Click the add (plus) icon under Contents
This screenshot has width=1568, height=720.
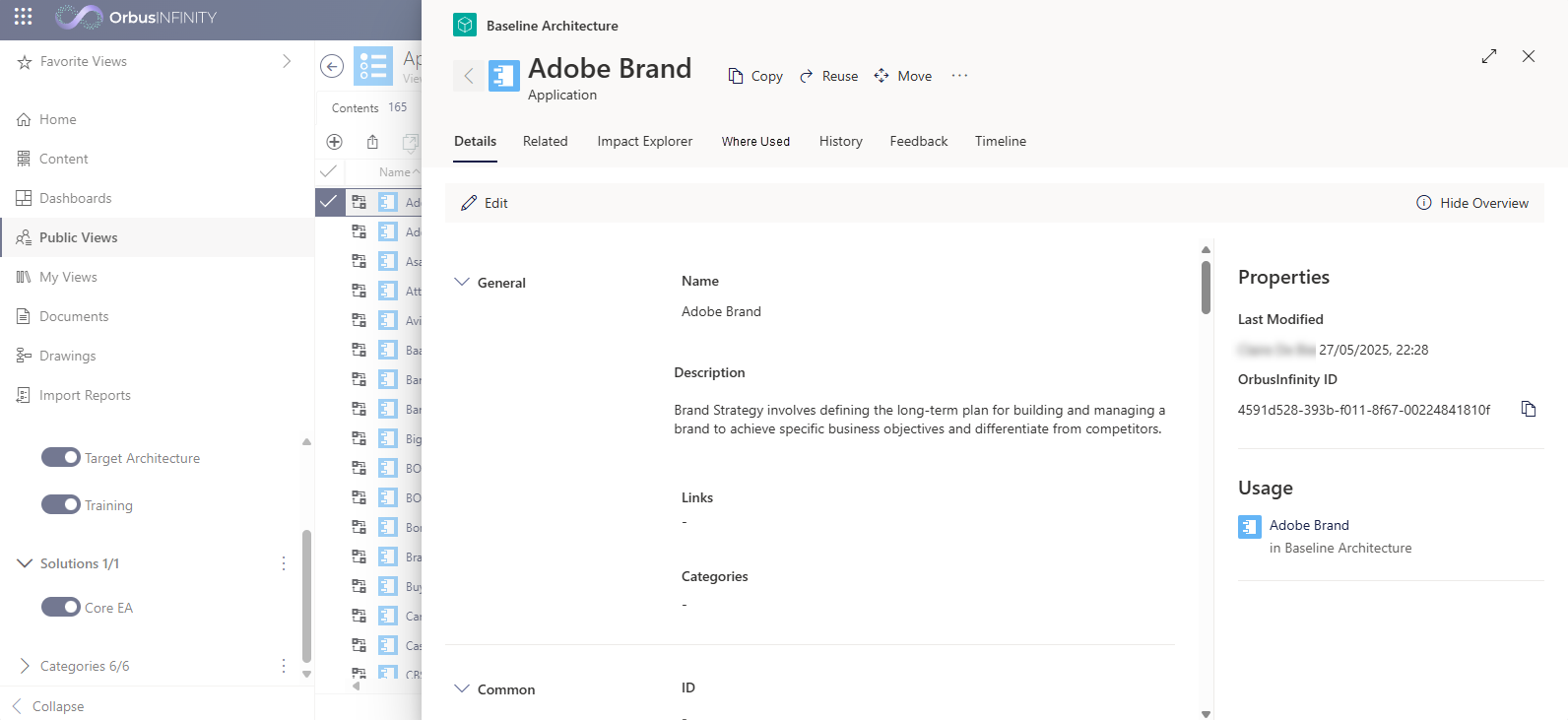(x=334, y=142)
